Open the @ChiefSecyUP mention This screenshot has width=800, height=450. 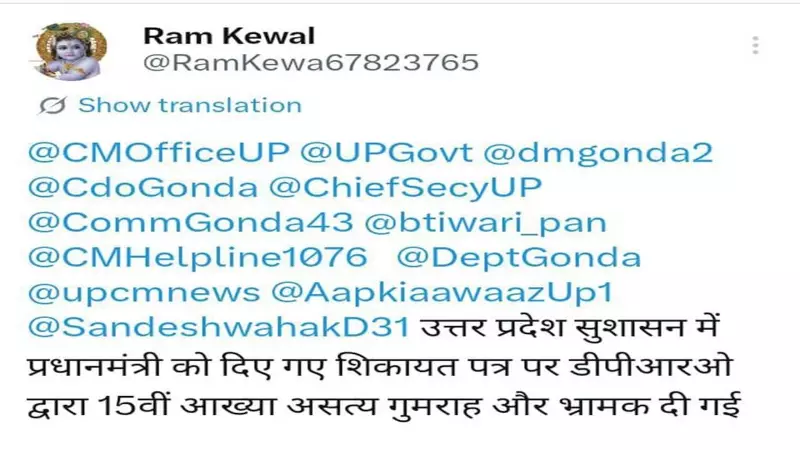405,188
